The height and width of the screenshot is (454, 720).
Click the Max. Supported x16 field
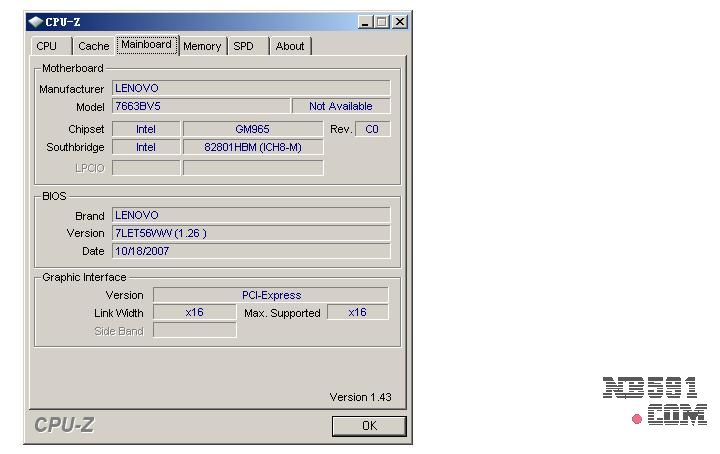[x=357, y=312]
